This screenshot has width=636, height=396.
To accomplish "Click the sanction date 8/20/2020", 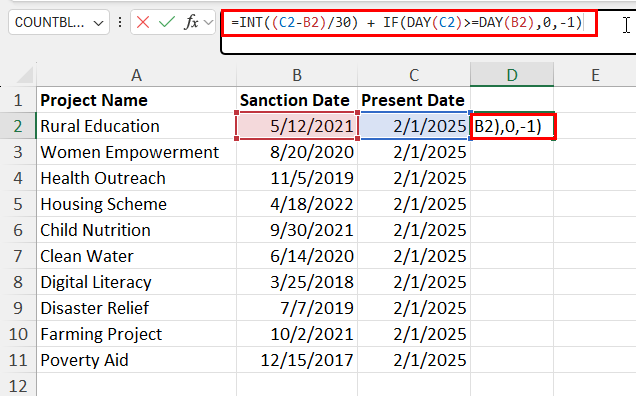I will click(297, 152).
